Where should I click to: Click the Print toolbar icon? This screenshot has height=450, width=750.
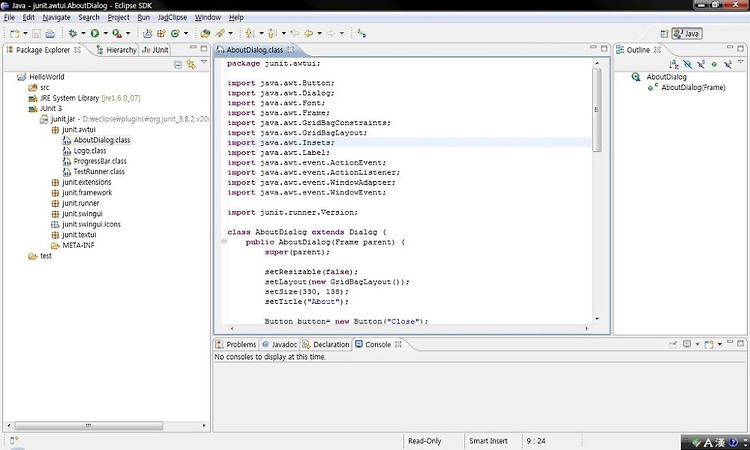click(x=50, y=33)
